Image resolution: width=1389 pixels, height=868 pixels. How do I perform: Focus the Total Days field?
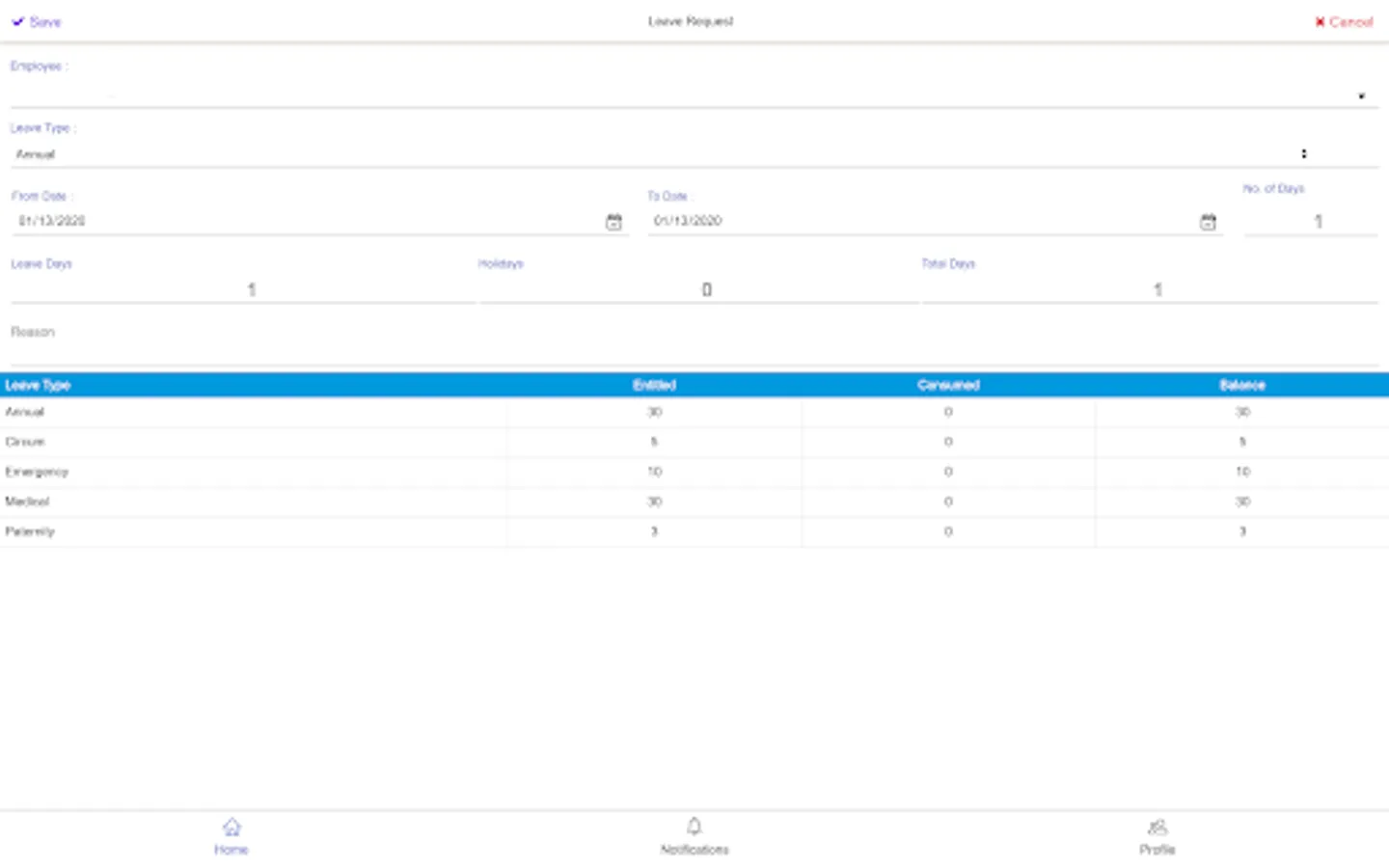pos(1150,289)
